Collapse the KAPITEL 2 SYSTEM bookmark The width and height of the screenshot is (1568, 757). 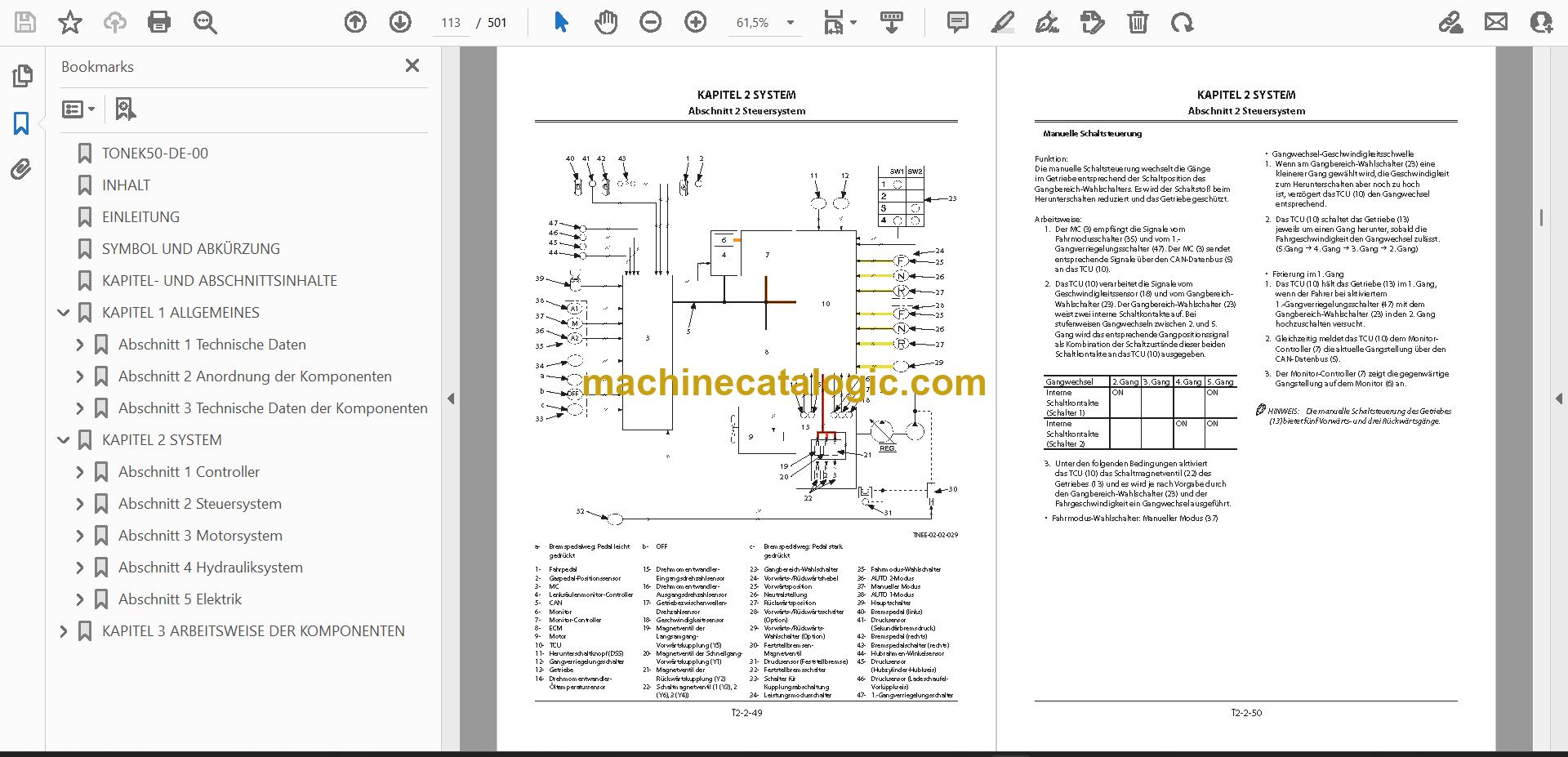tap(64, 440)
